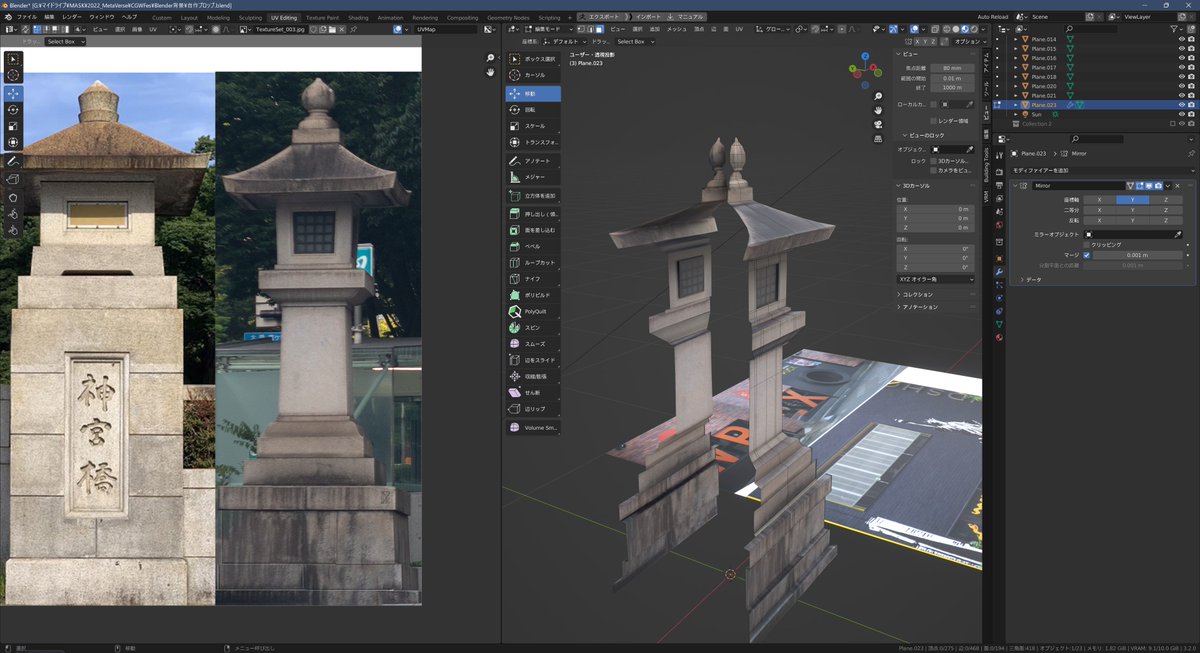
Task: Expand the Sun item in outliner
Action: point(1016,114)
